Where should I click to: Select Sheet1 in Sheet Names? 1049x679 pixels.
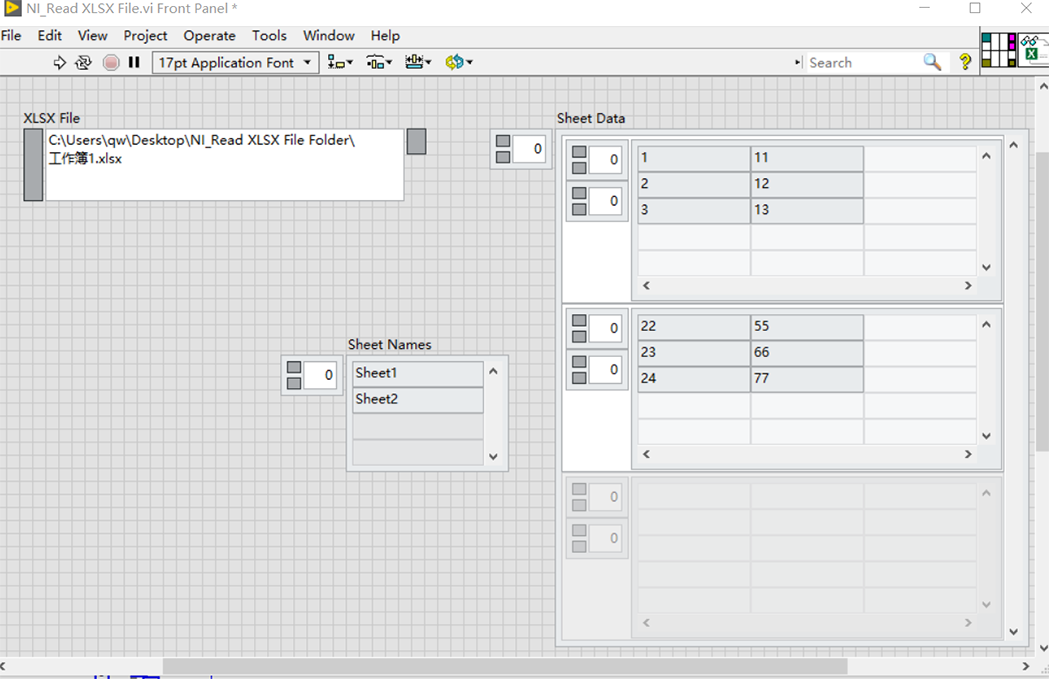coord(417,373)
